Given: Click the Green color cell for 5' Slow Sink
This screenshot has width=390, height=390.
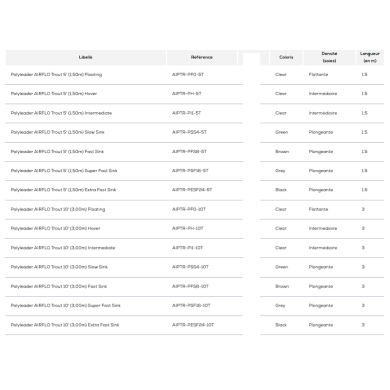Looking at the screenshot, I should [282, 132].
